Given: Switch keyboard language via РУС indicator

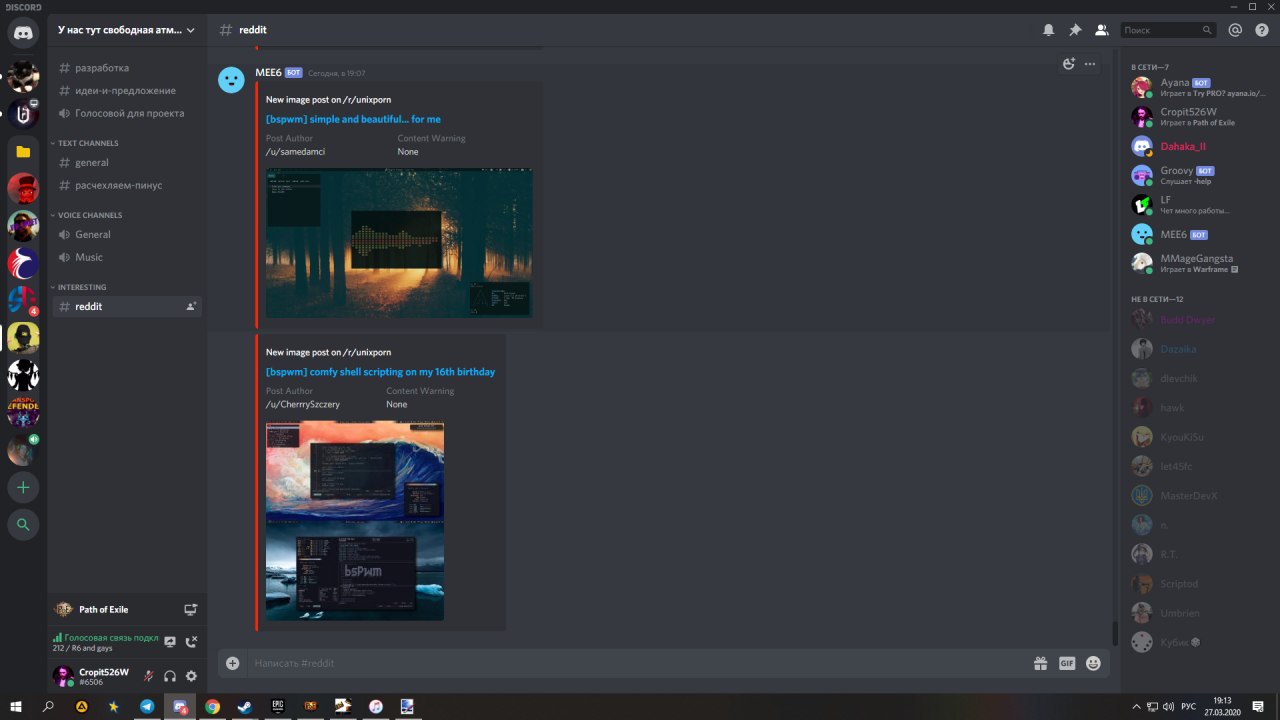Looking at the screenshot, I should coord(1188,706).
